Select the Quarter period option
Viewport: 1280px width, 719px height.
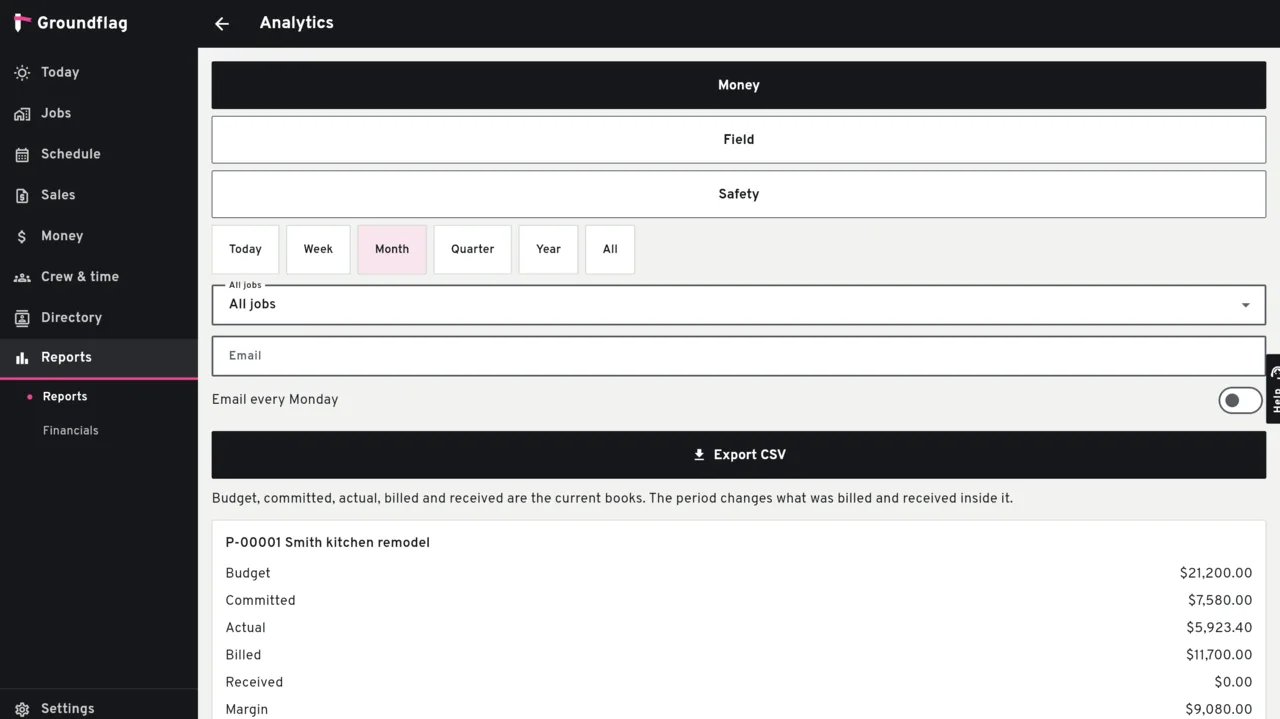pyautogui.click(x=472, y=249)
